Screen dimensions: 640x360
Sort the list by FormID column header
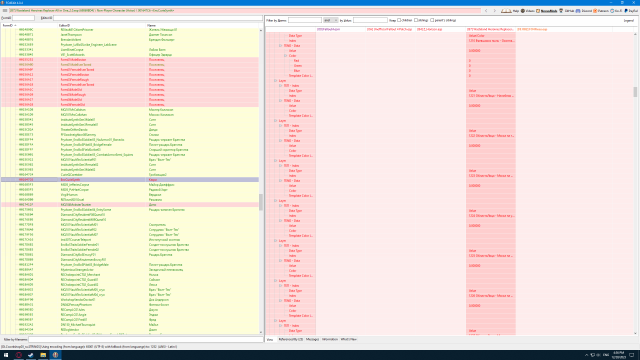point(29,25)
